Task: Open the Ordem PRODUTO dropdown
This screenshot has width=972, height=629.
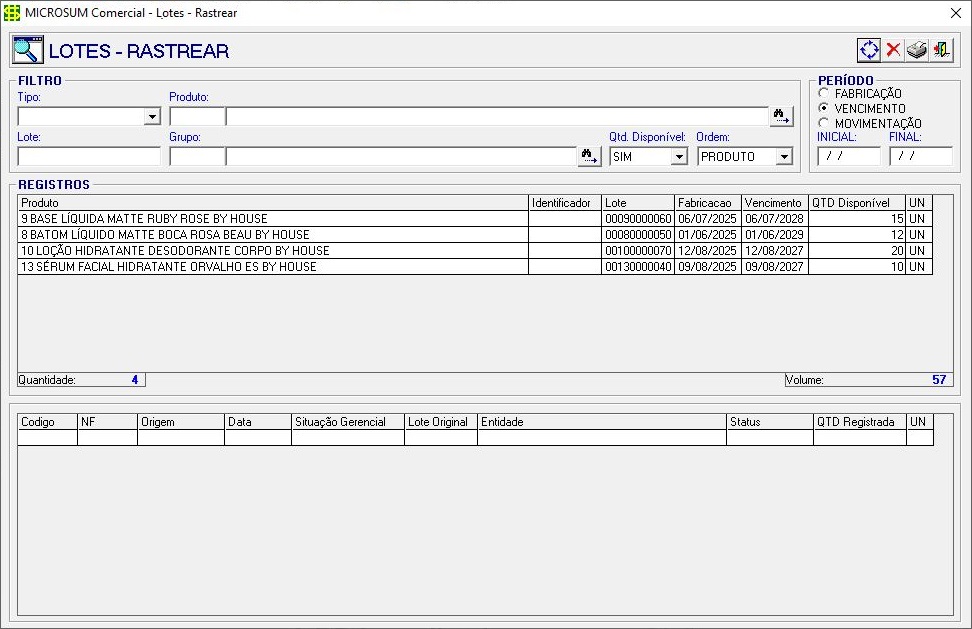Action: tap(784, 157)
